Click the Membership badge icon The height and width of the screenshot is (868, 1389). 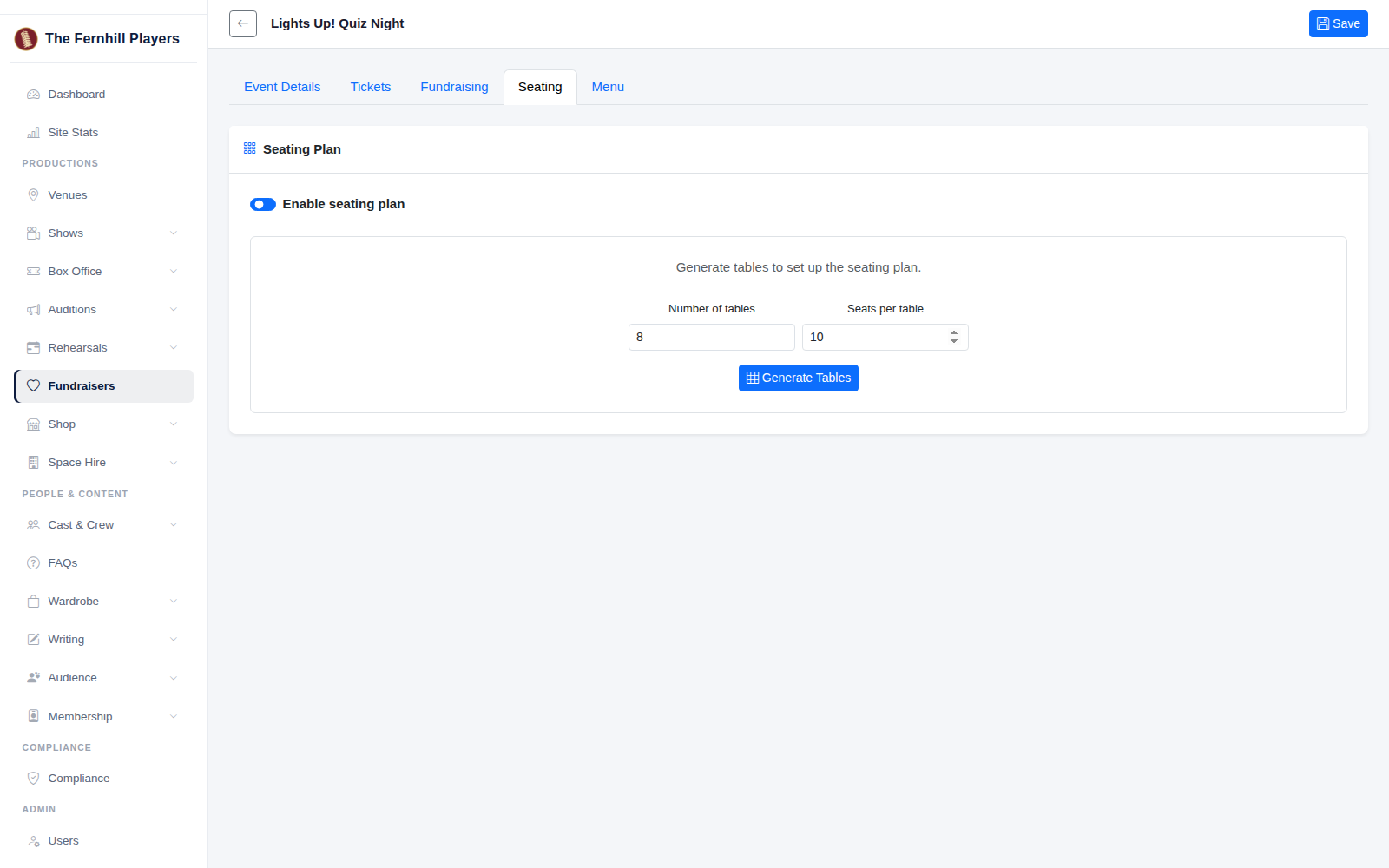click(33, 717)
